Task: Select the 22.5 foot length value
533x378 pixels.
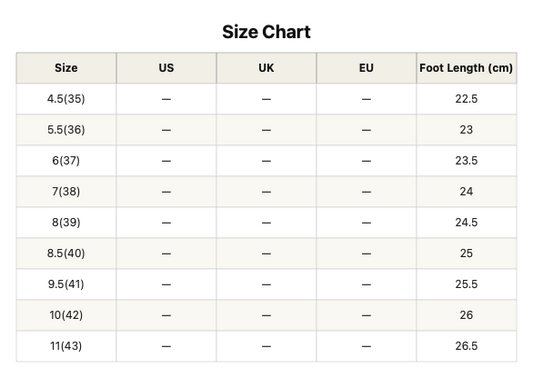Action: coord(466,99)
